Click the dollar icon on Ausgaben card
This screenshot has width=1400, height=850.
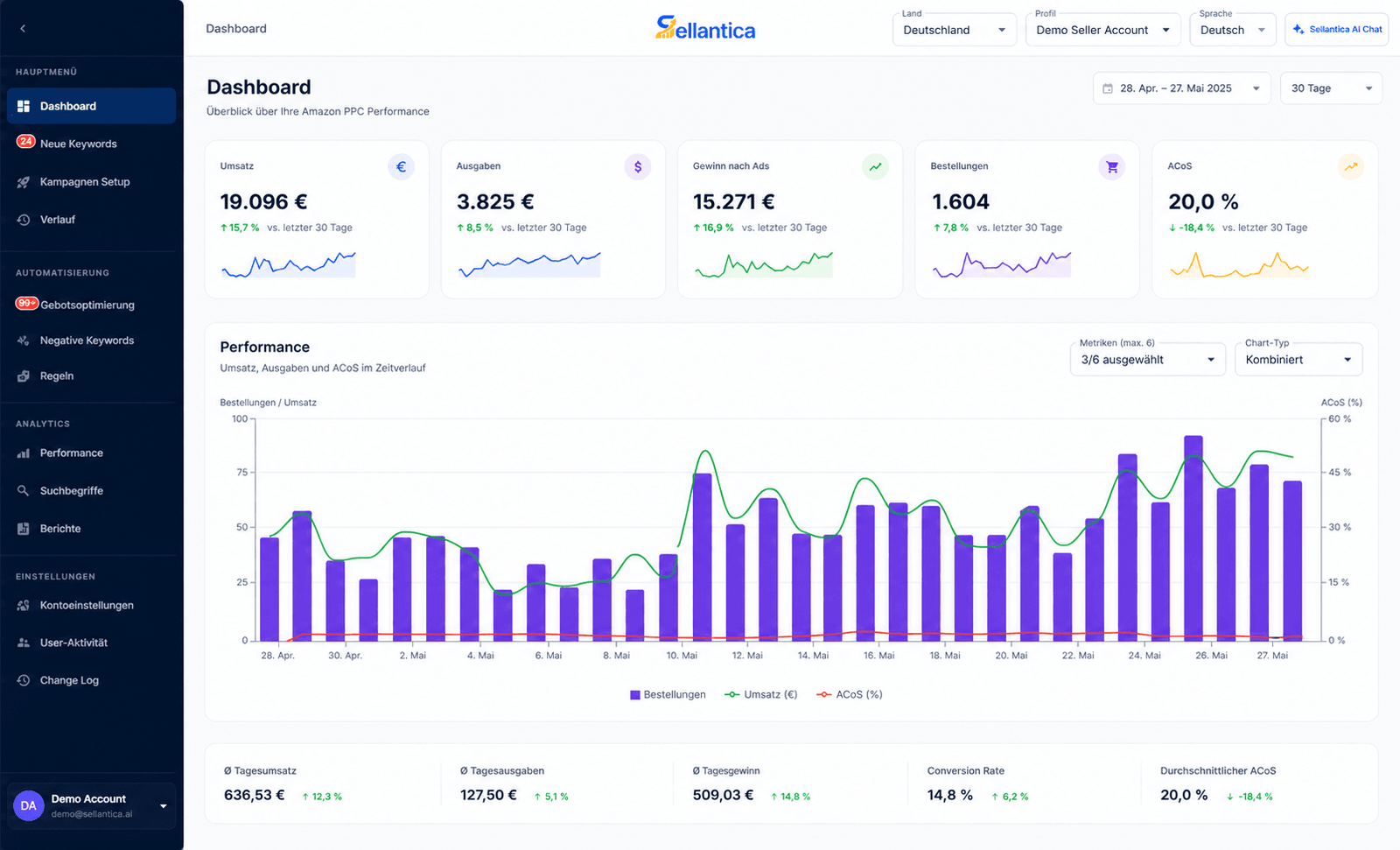[638, 166]
